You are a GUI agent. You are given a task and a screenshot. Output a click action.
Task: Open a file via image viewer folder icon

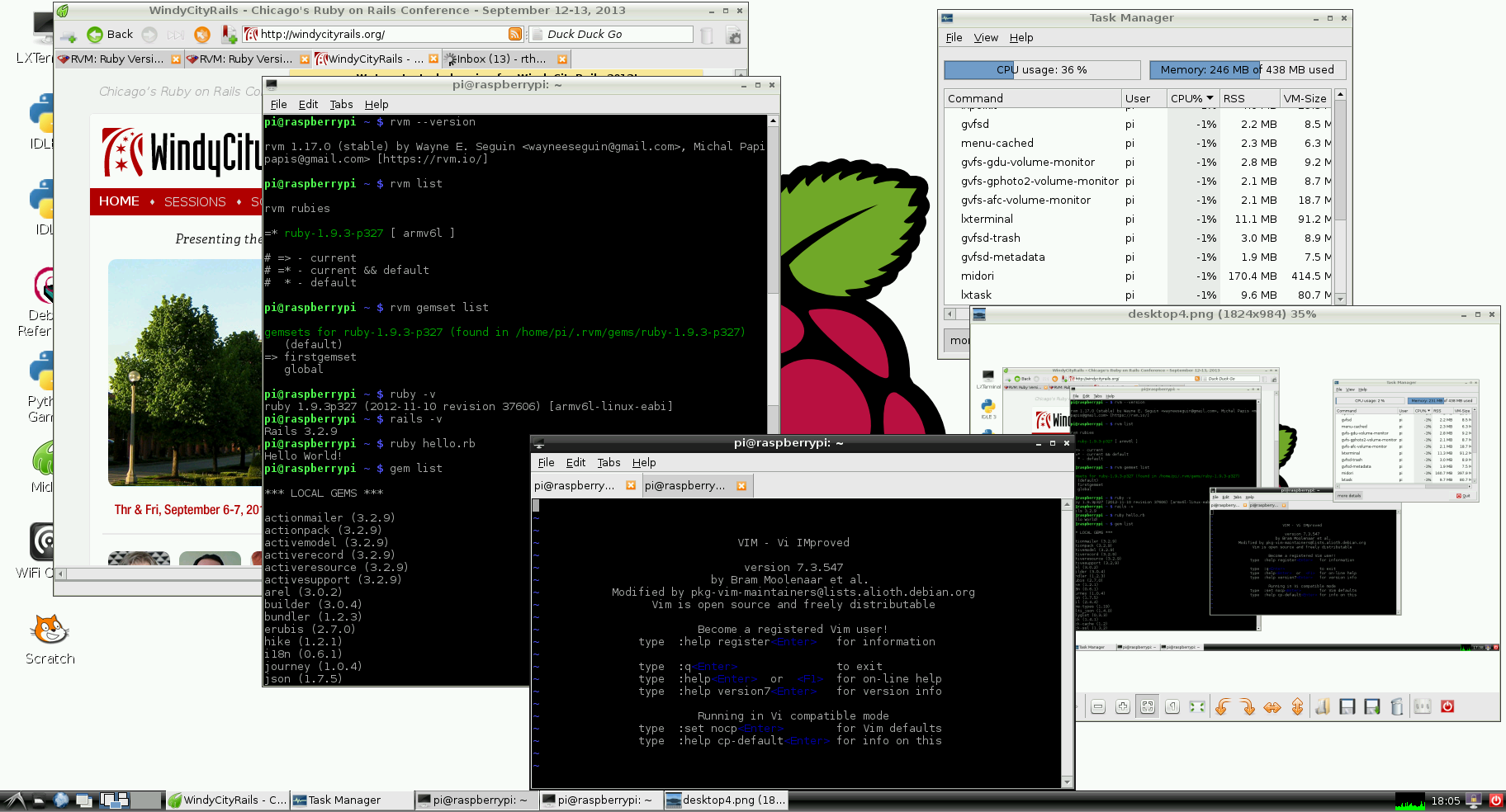1323,706
